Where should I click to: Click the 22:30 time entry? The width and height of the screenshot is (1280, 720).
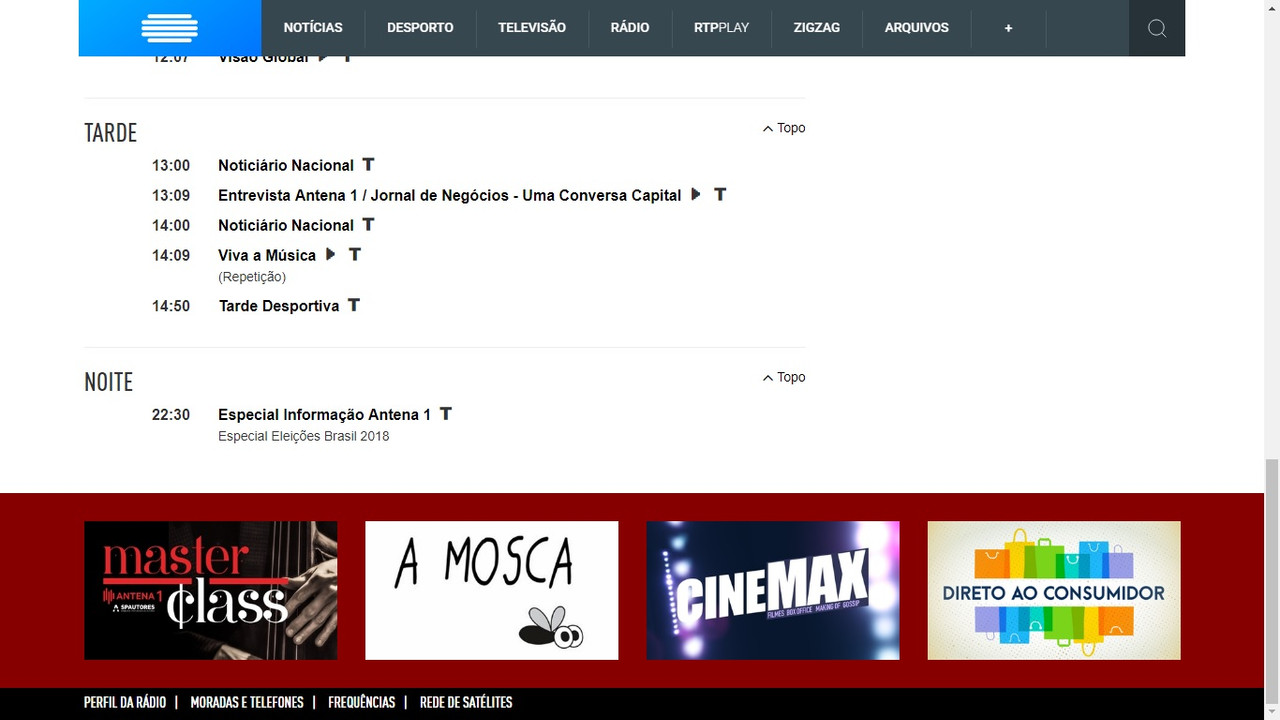(x=171, y=414)
